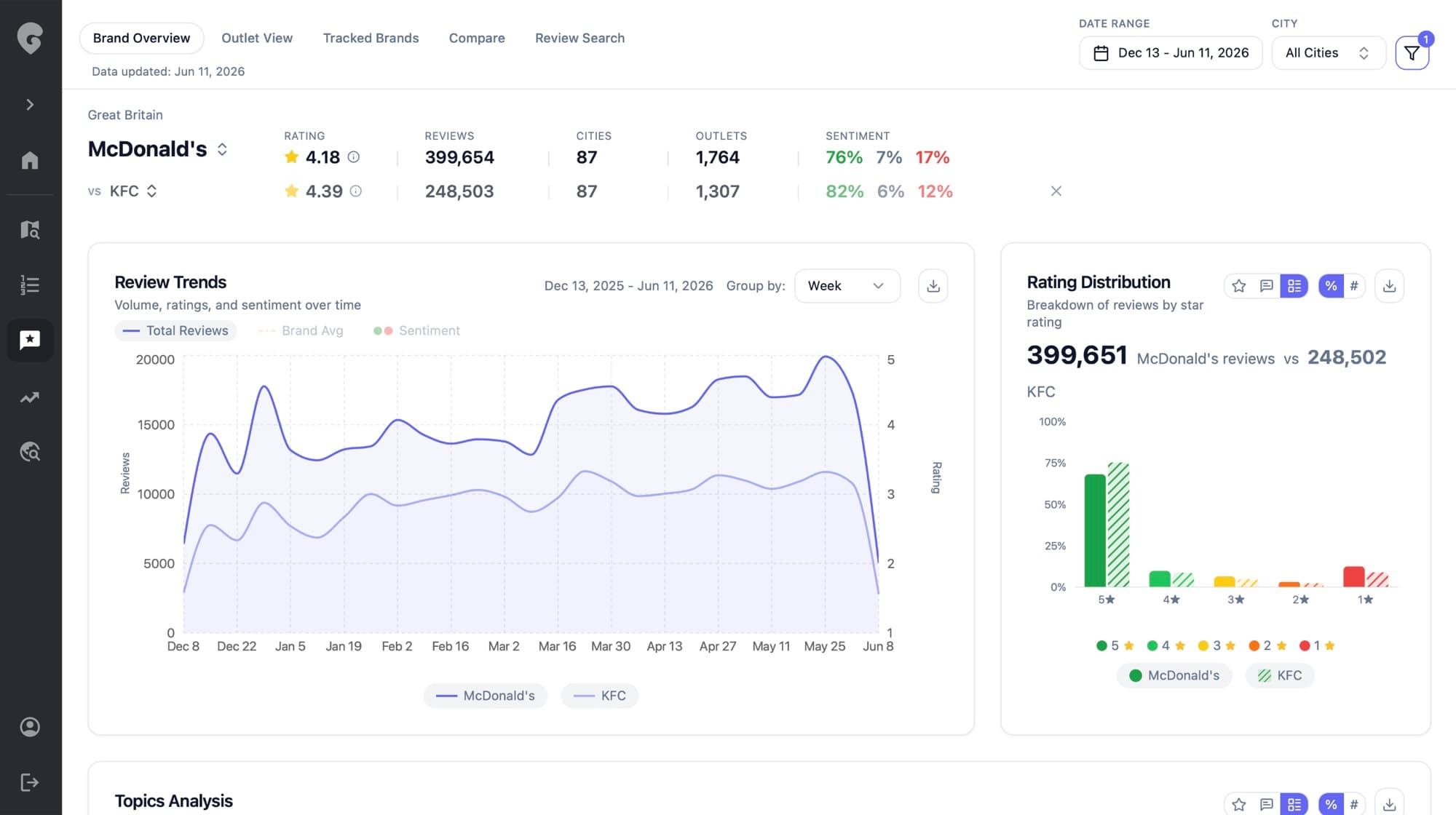
Task: Open the ranked list icon in sidebar
Action: coord(30,285)
